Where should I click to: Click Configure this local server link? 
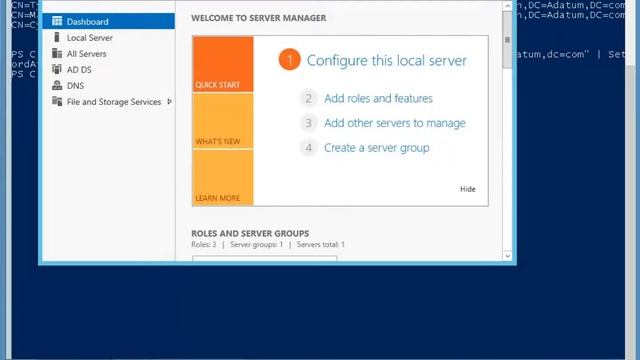387,60
